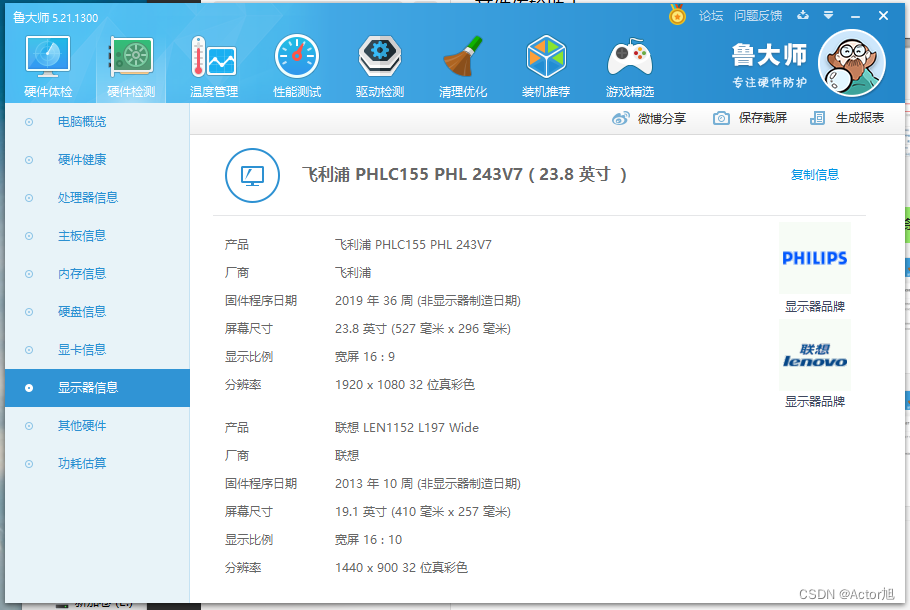Screen dimensions: 910x610
Task: Click the 鲁大师 mascot avatar
Action: tap(851, 63)
